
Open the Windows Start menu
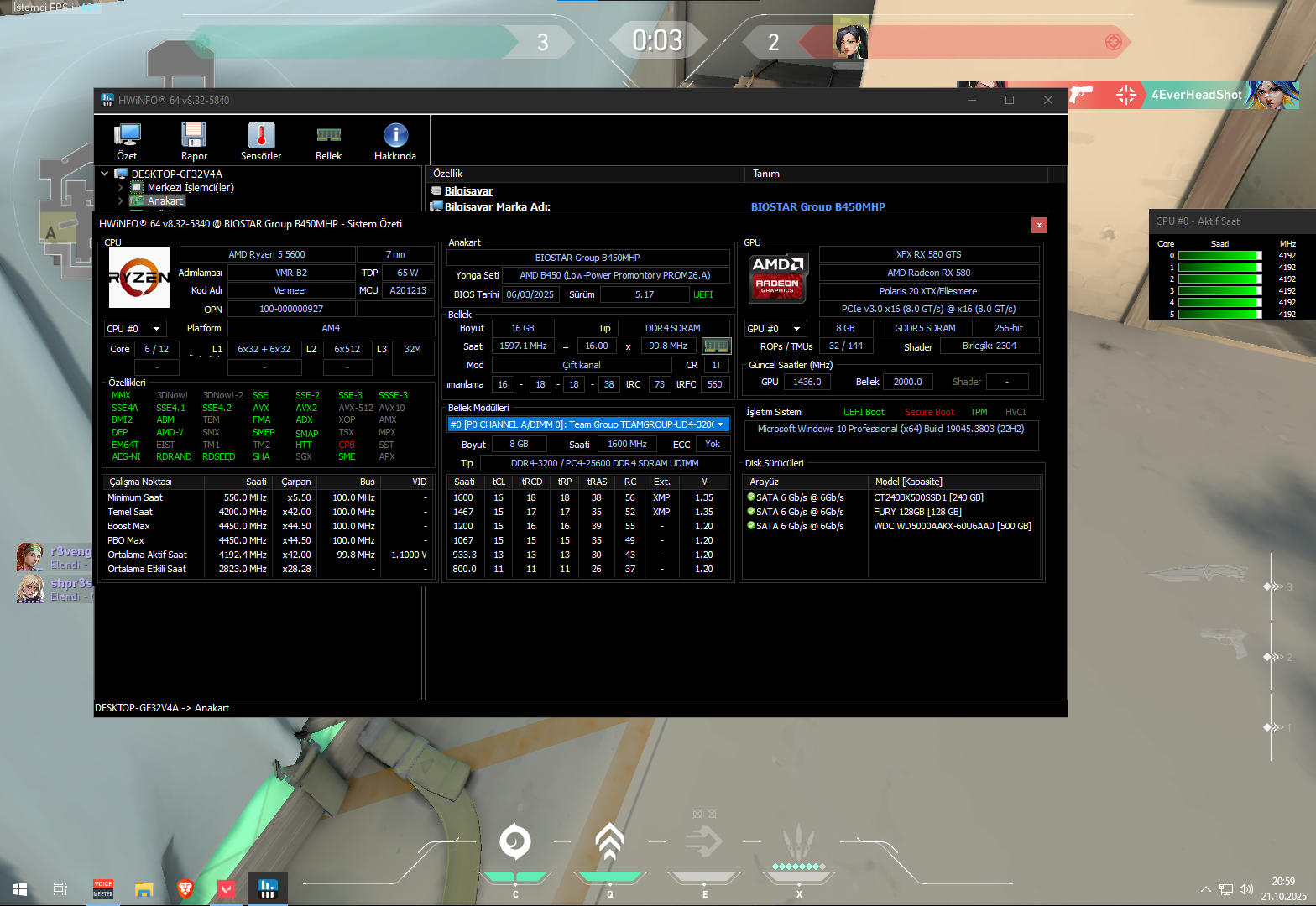coord(20,888)
